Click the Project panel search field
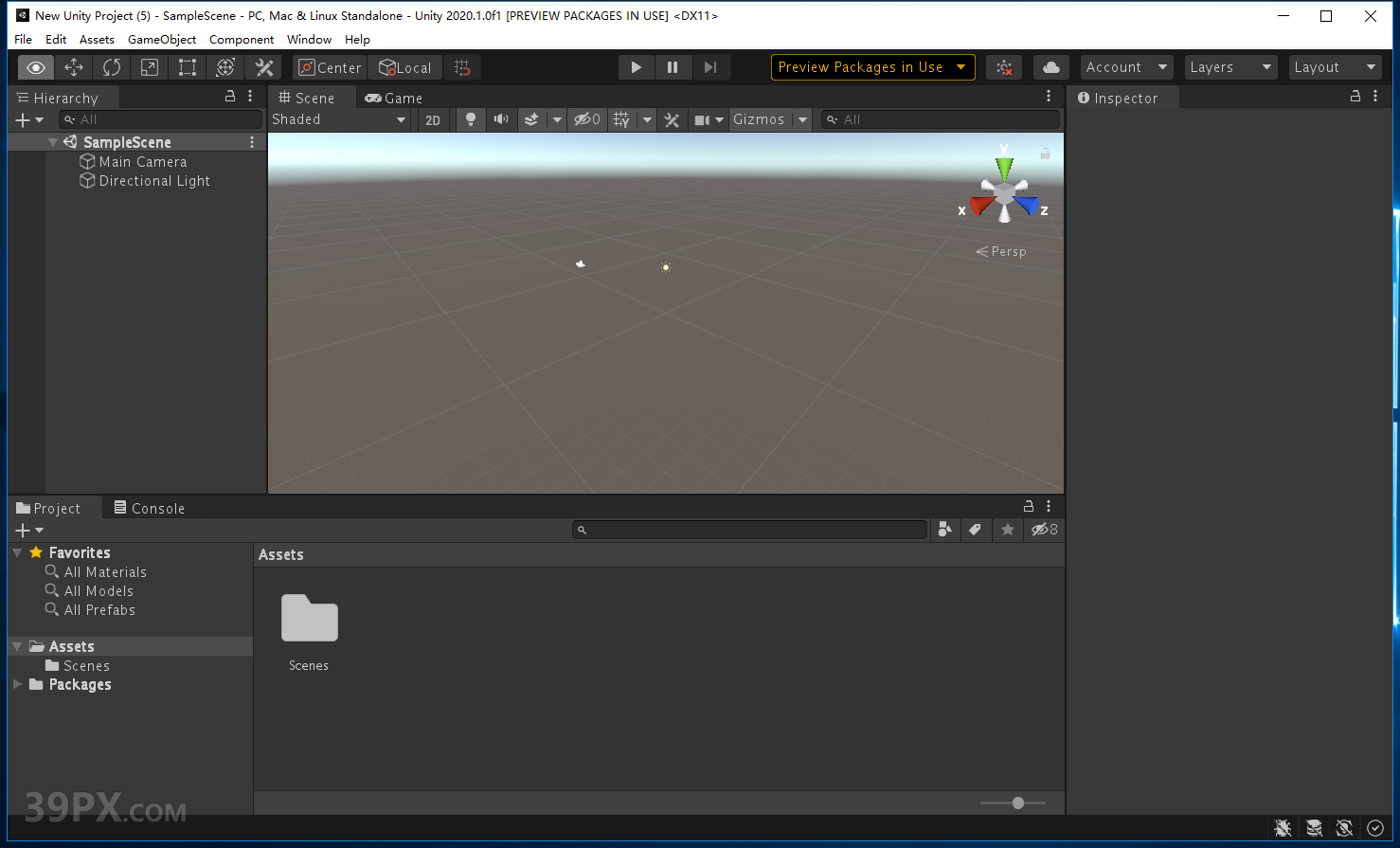 (749, 530)
